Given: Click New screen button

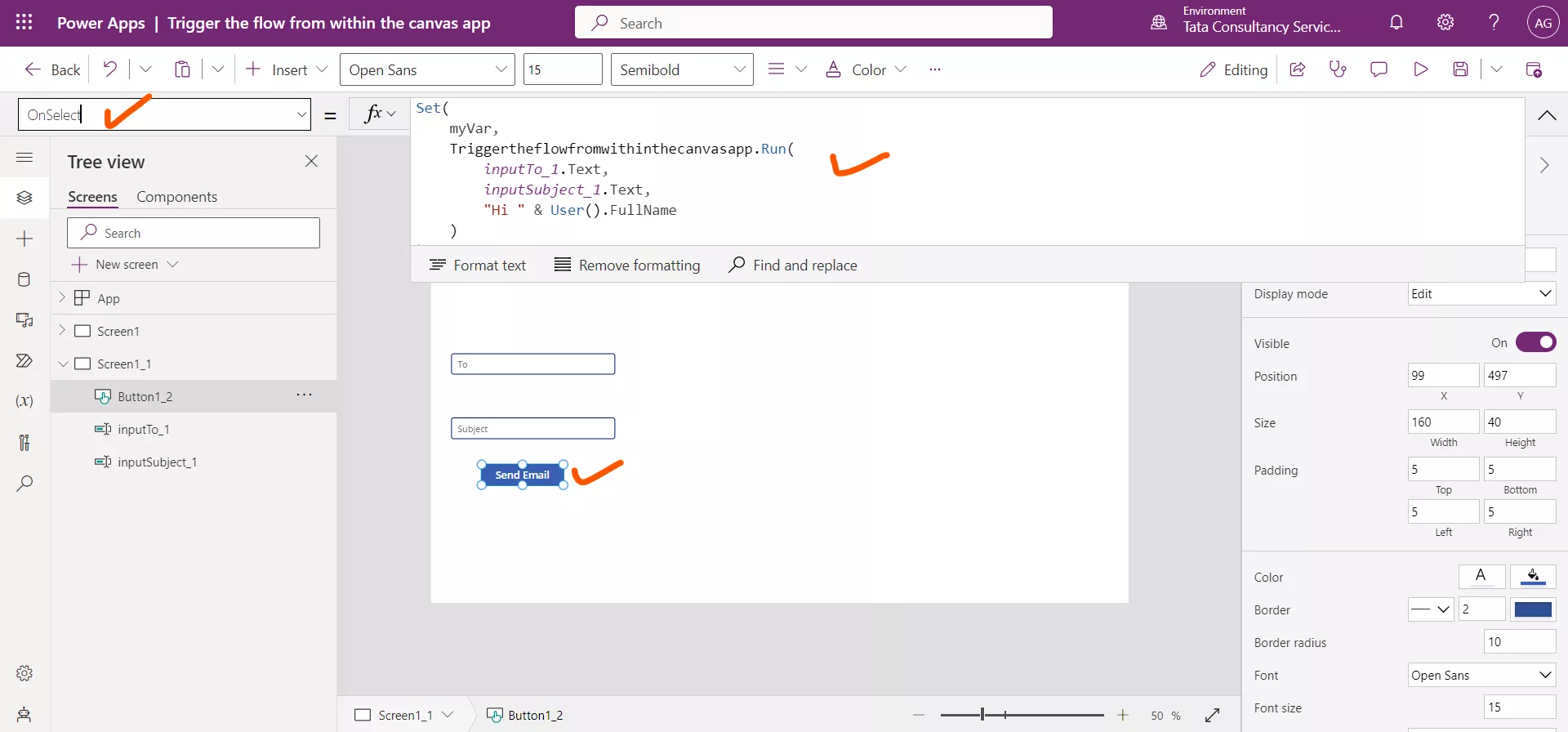Looking at the screenshot, I should tap(125, 265).
